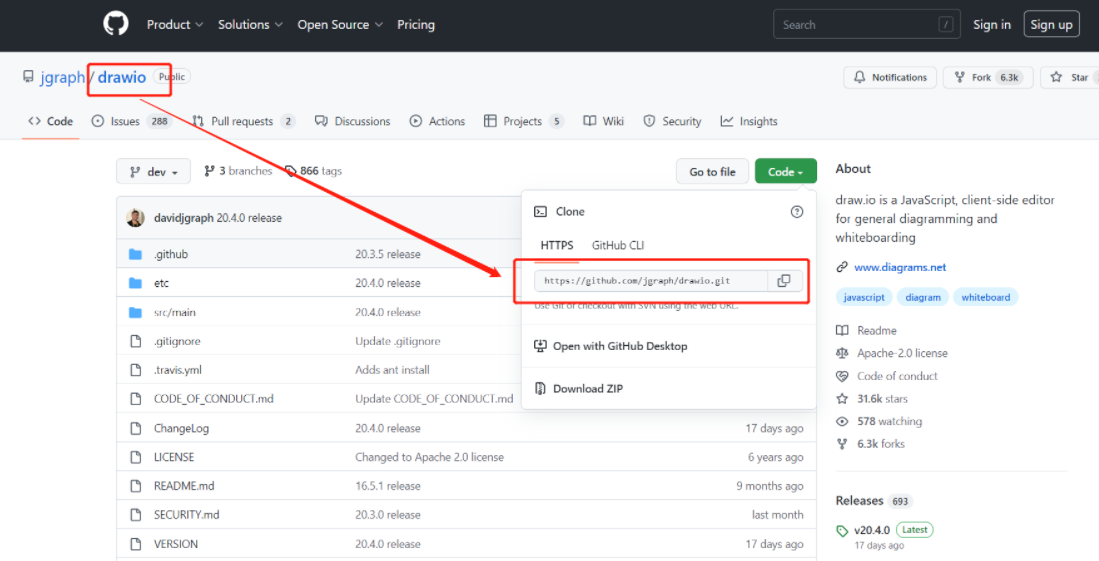The image size is (1099, 561).
Task: Click the Go to file button
Action: coord(712,172)
